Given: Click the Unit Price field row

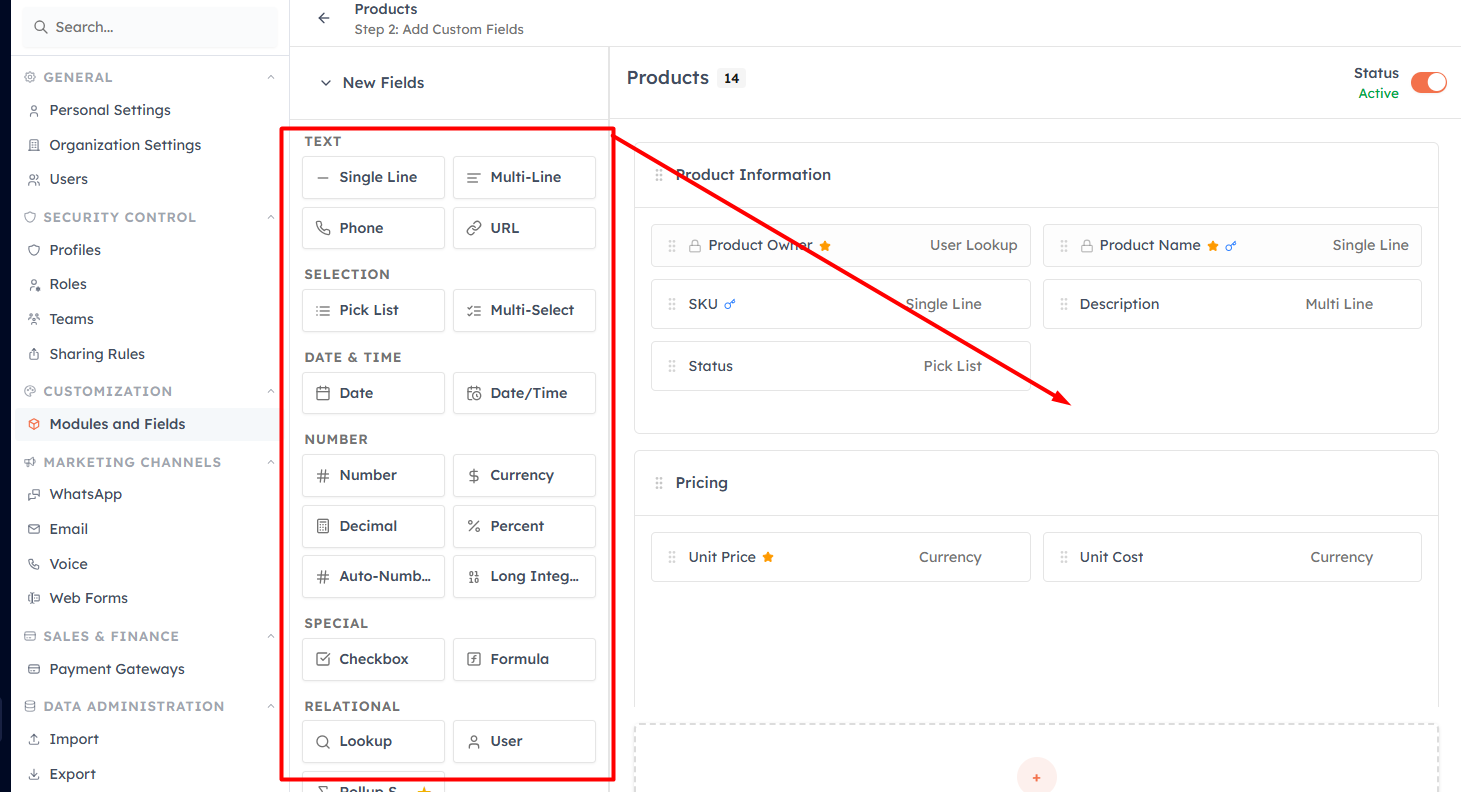Looking at the screenshot, I should coord(841,557).
